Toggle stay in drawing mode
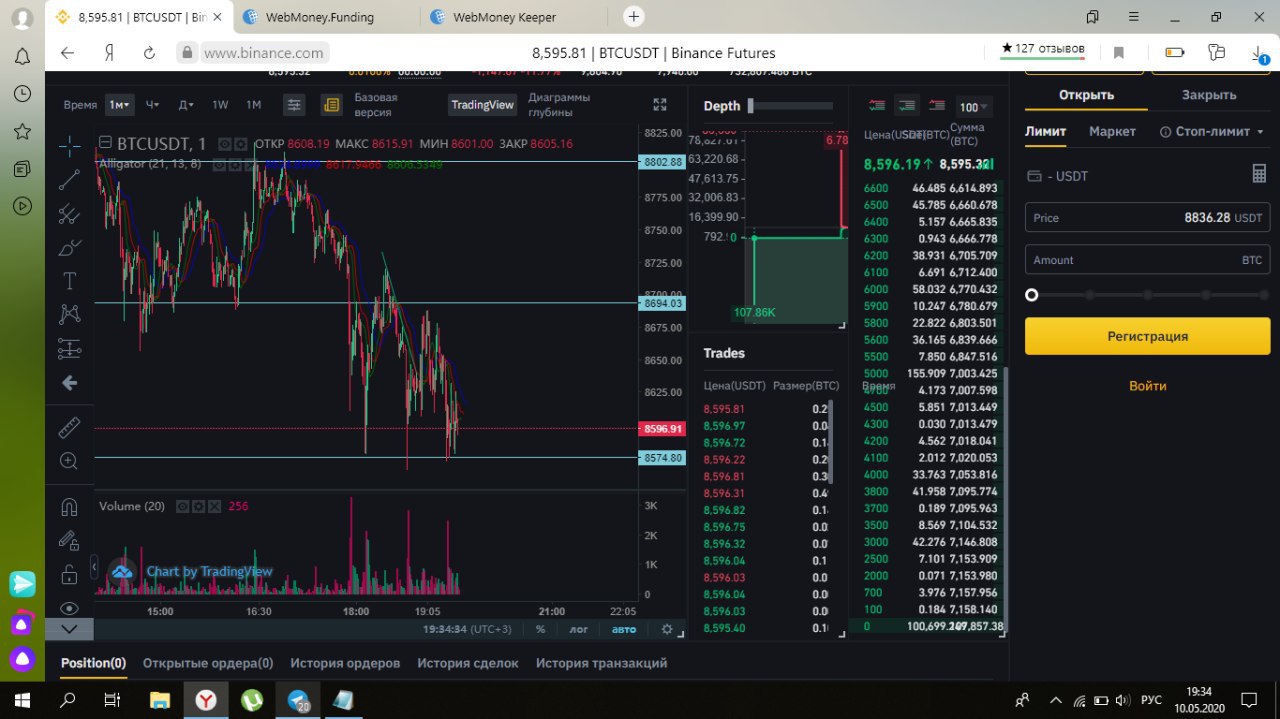The height and width of the screenshot is (719, 1280). click(69, 540)
